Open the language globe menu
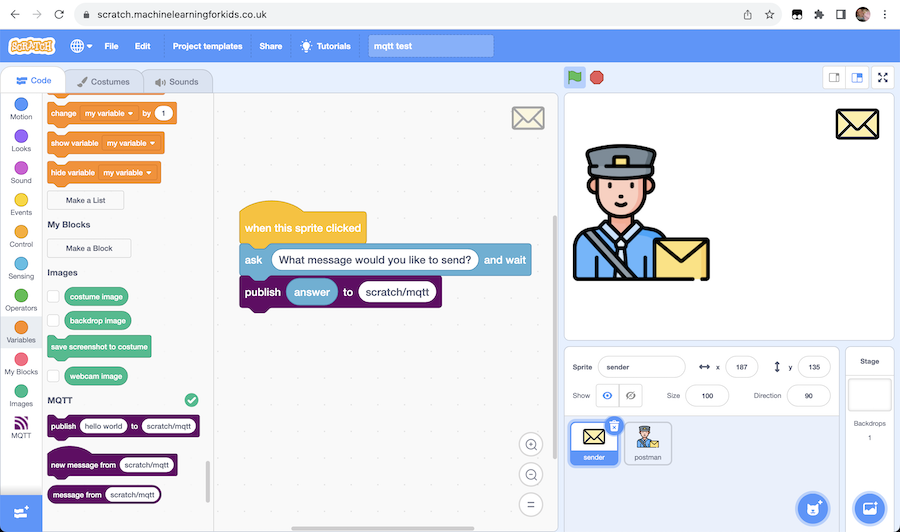The image size is (900, 532). tap(81, 46)
